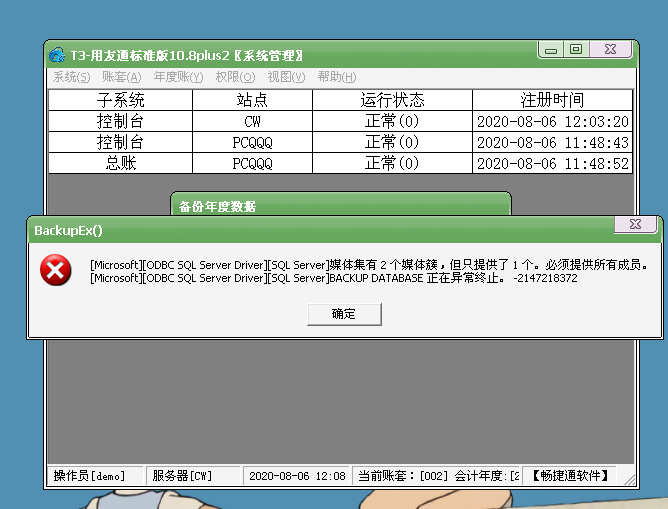Click the 站点 column header
This screenshot has width=668, height=509.
(252, 100)
